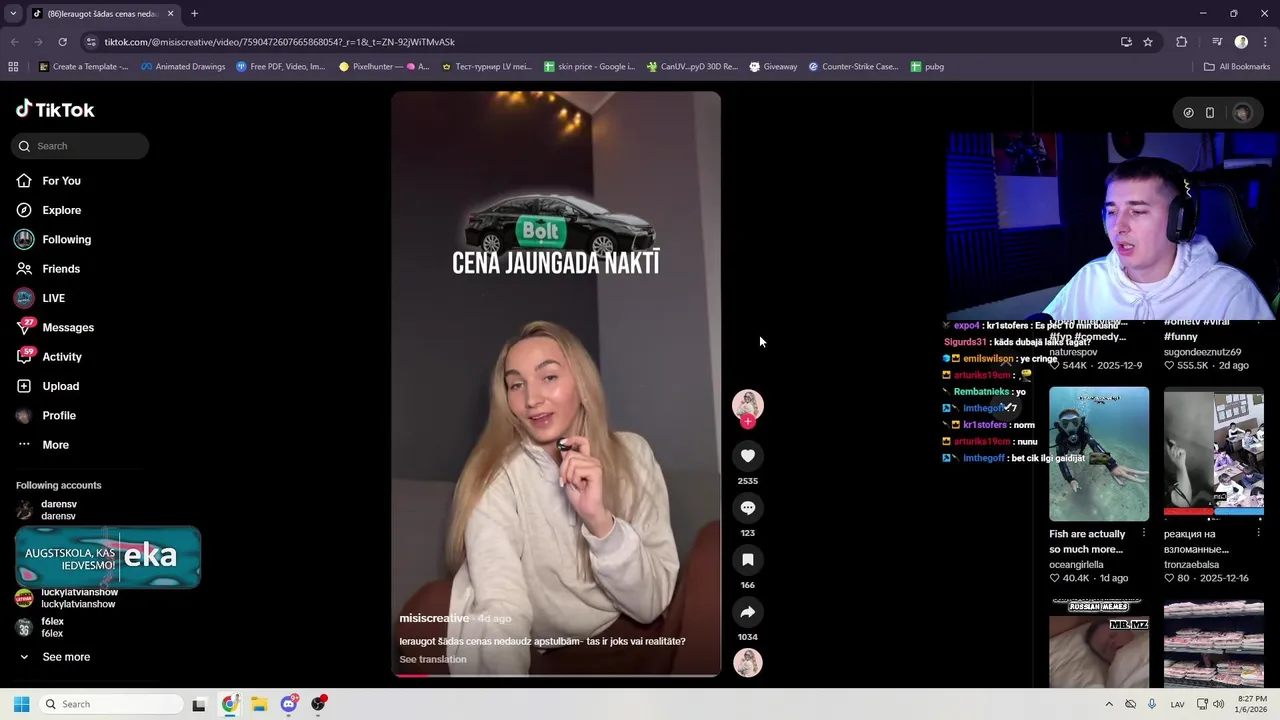
Task: Open the luckylatvianshow following account
Action: click(66, 598)
